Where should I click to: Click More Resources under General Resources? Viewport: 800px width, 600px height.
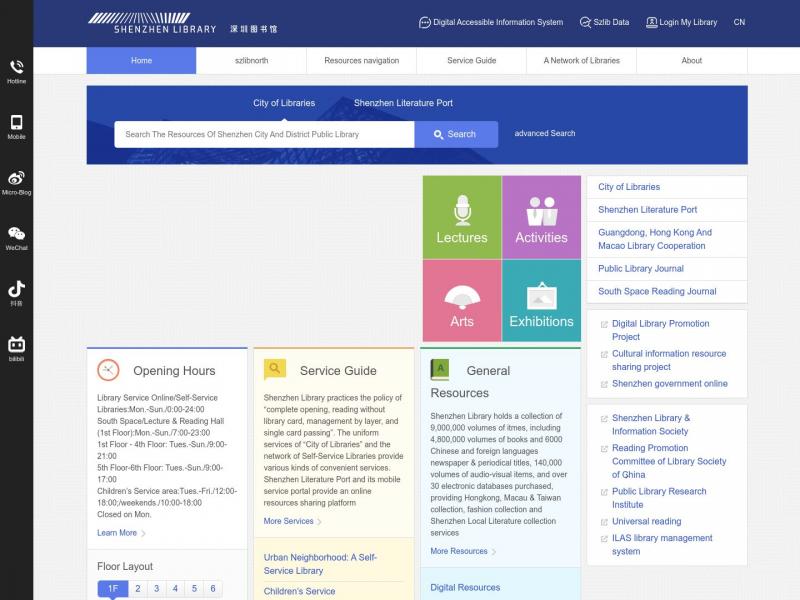[x=459, y=552]
